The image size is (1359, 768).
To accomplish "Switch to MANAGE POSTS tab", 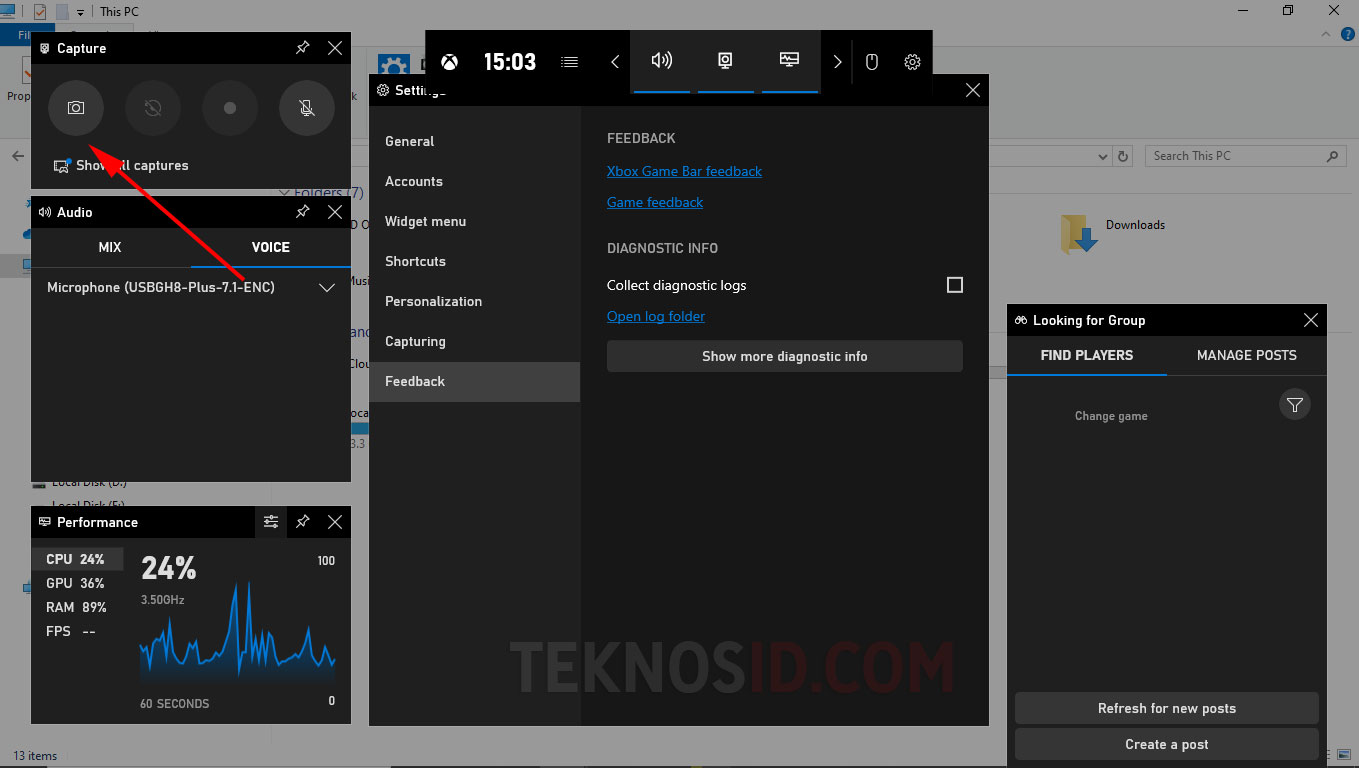I will pyautogui.click(x=1247, y=355).
